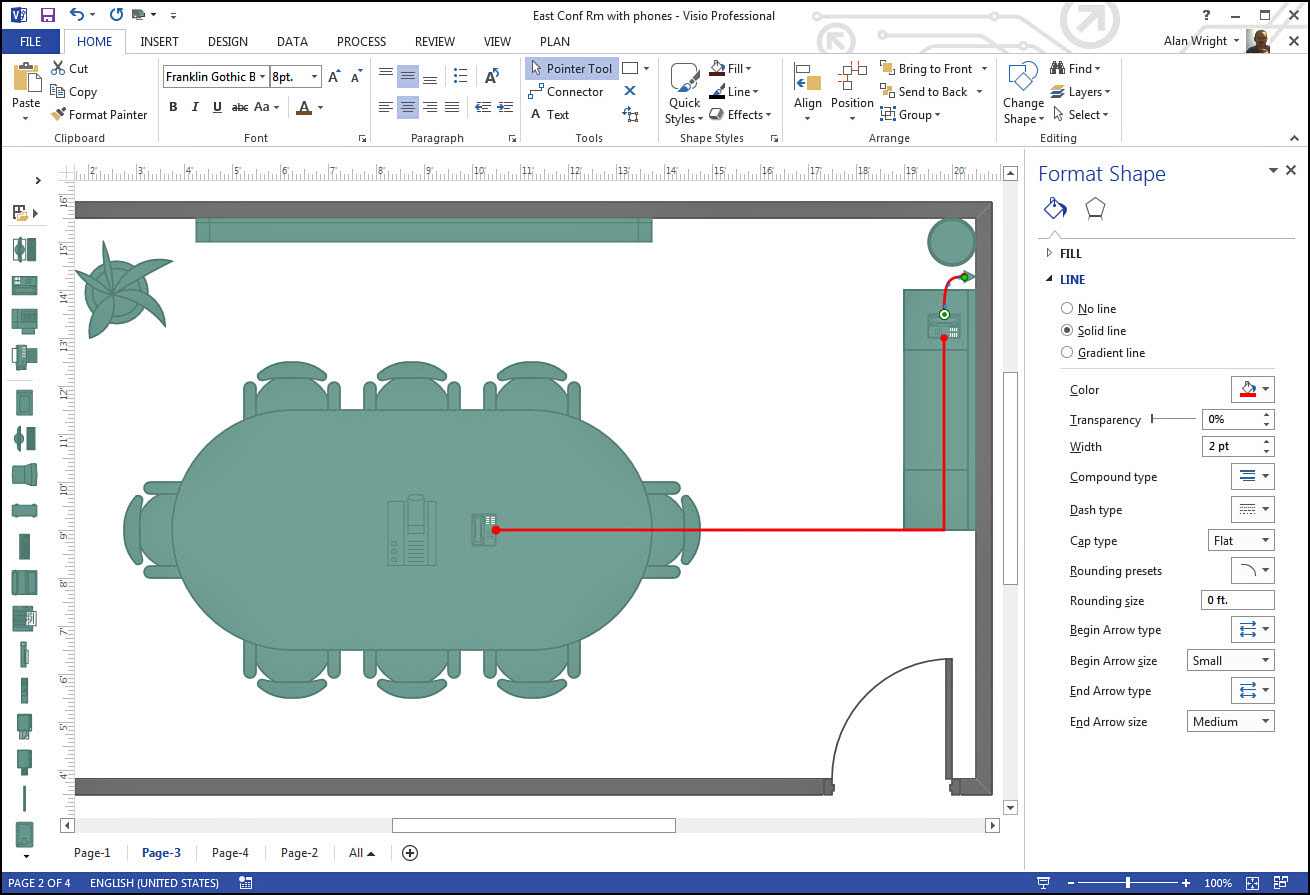Apply Bold formatting
Viewport: 1310px width, 895px height.
173,107
